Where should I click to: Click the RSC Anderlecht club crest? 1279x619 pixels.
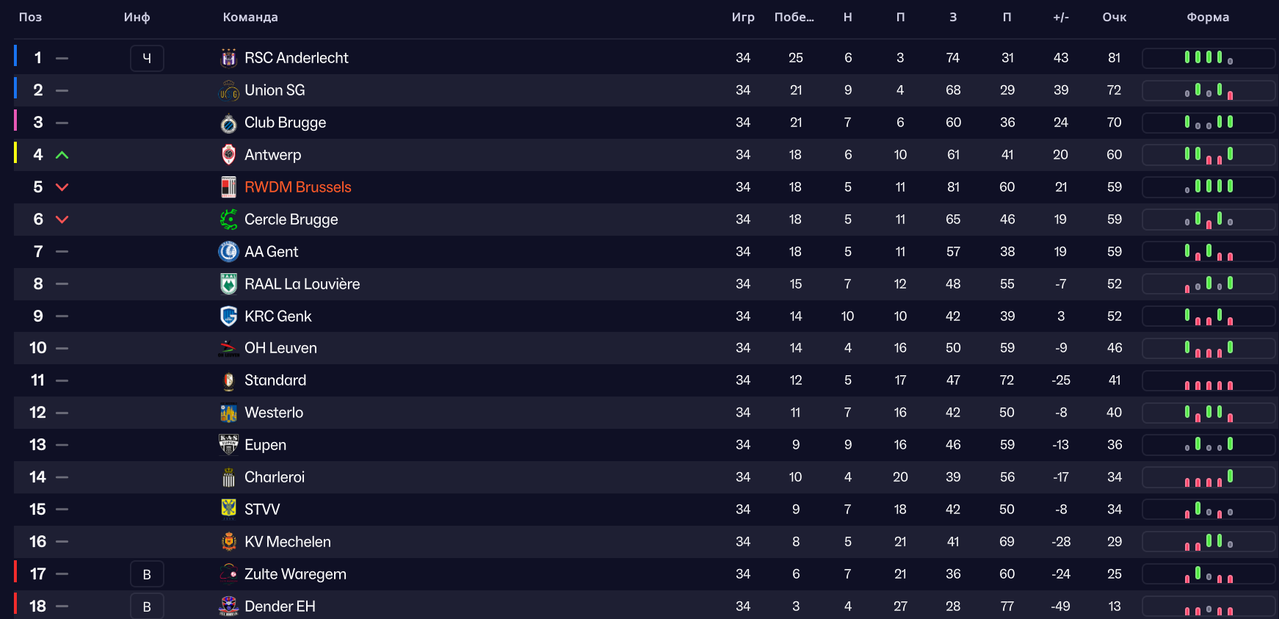(228, 58)
